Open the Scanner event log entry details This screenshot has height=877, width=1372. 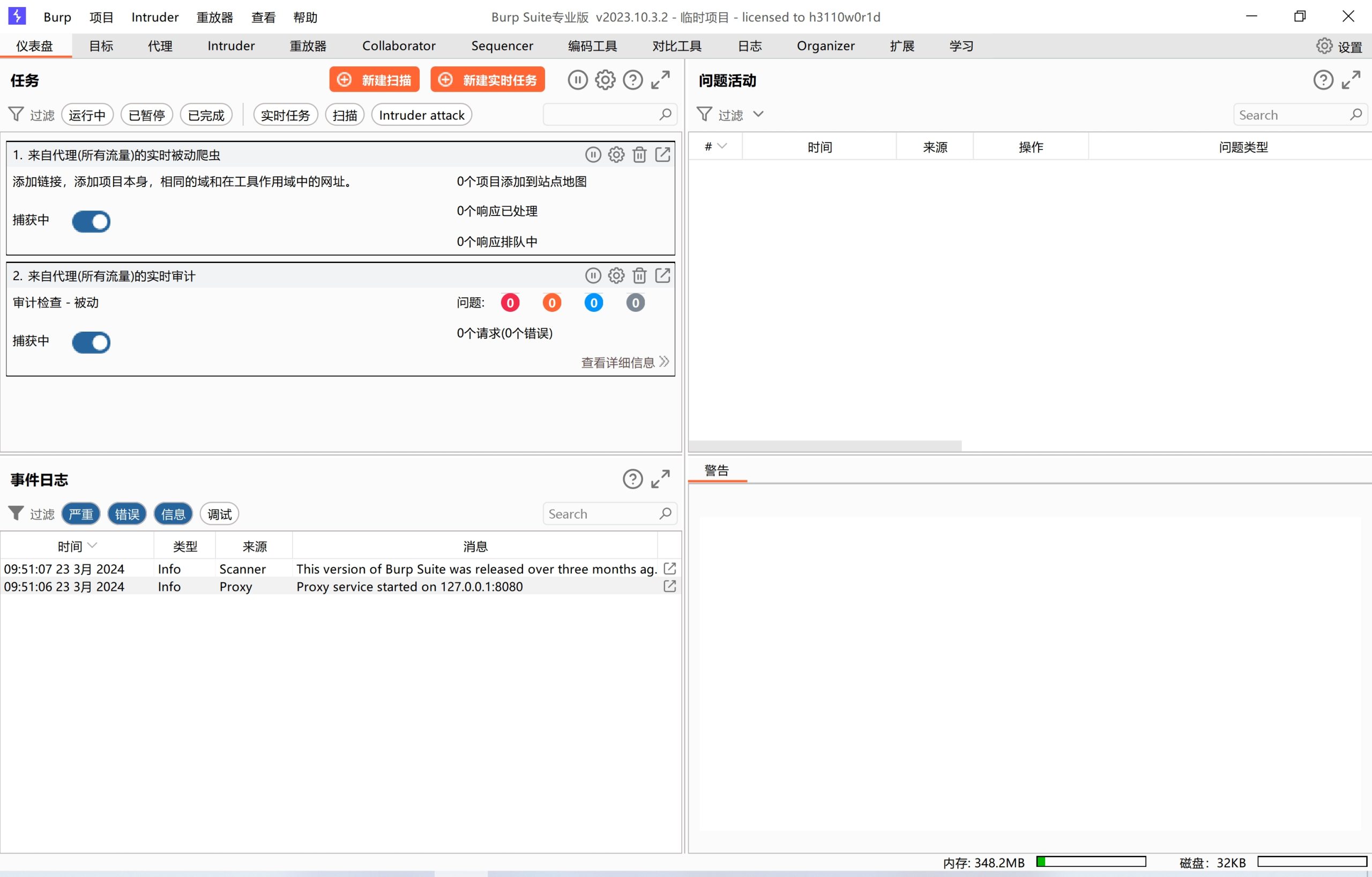click(x=670, y=568)
